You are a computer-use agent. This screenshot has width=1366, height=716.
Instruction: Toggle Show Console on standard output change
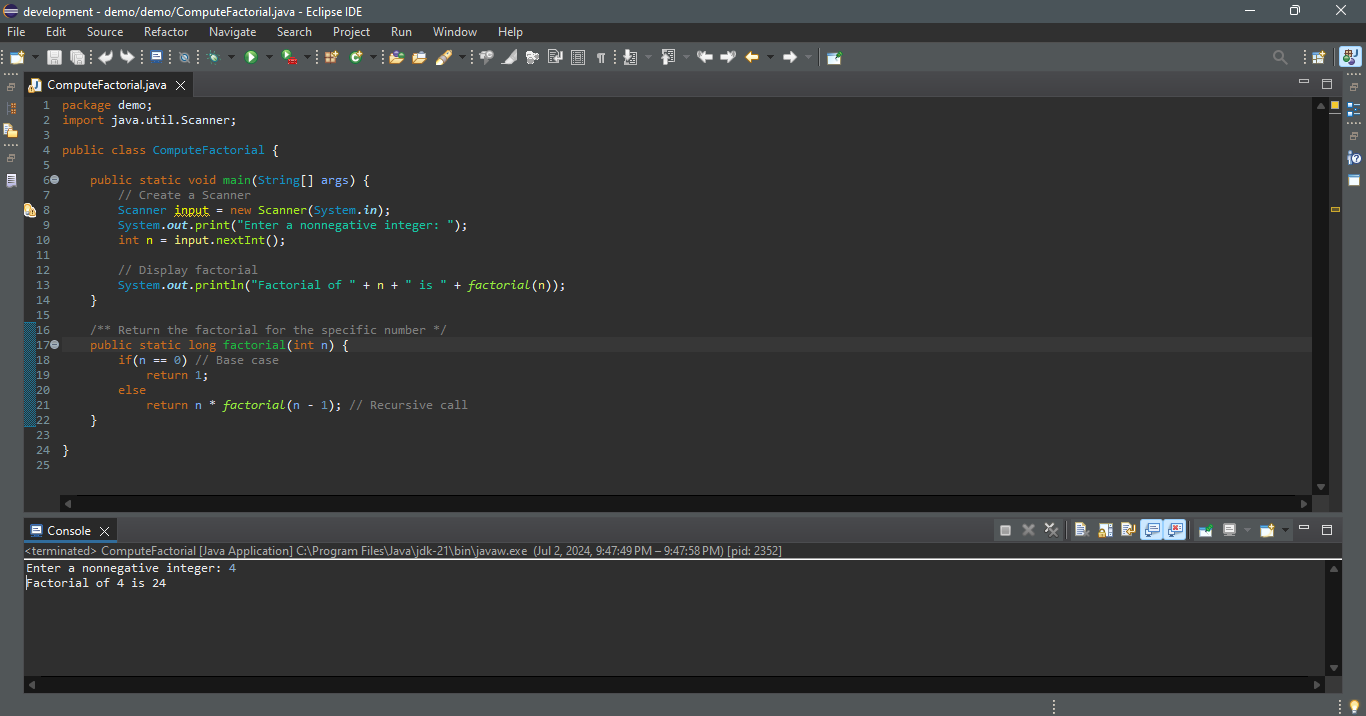(x=1151, y=530)
